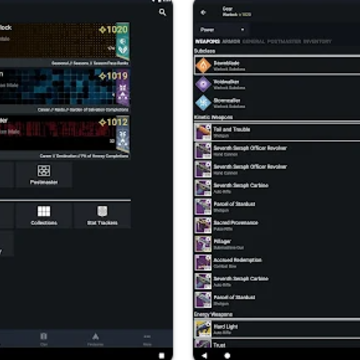
Task: Click the Kinetic Weapons section header
Action: [x=214, y=117]
